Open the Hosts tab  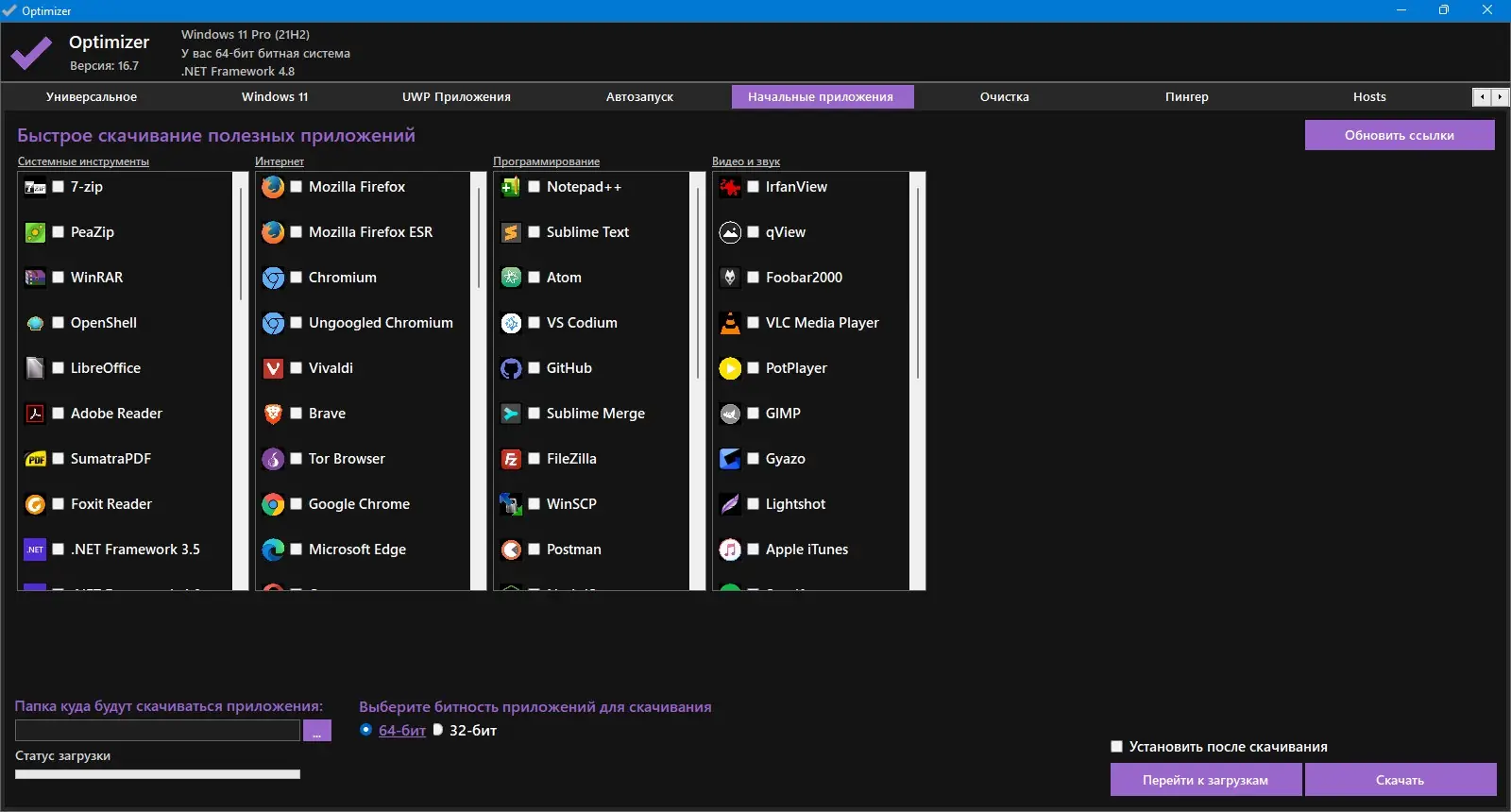(x=1369, y=97)
